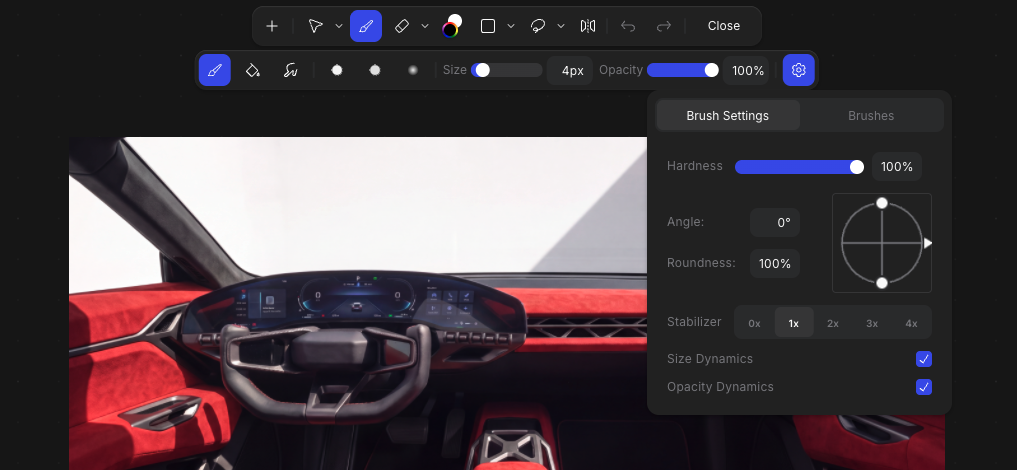Click the mirror flip icon
Image resolution: width=1017 pixels, height=470 pixels.
click(588, 26)
